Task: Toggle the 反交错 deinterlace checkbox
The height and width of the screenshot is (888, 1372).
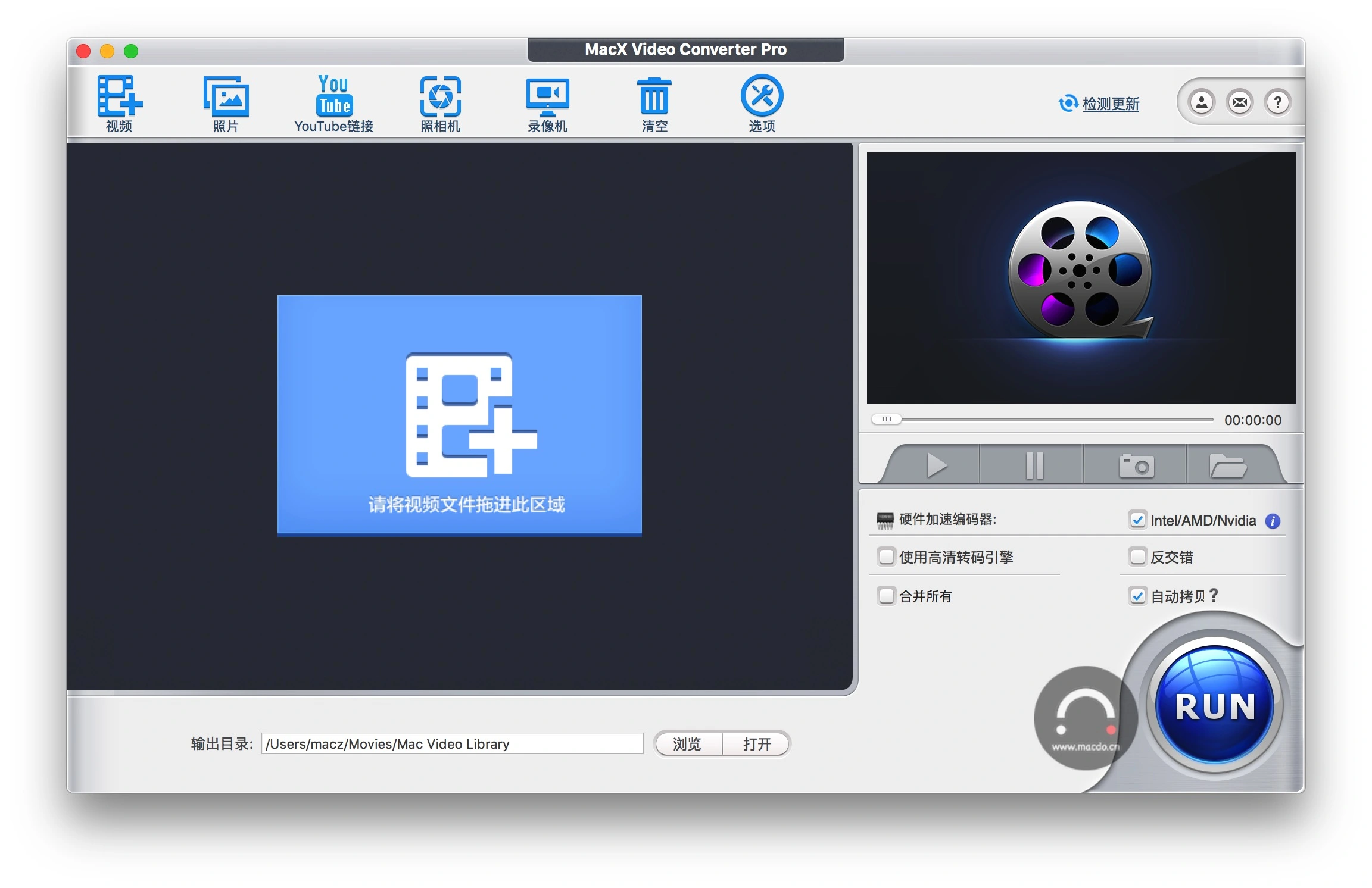Action: [x=1137, y=557]
